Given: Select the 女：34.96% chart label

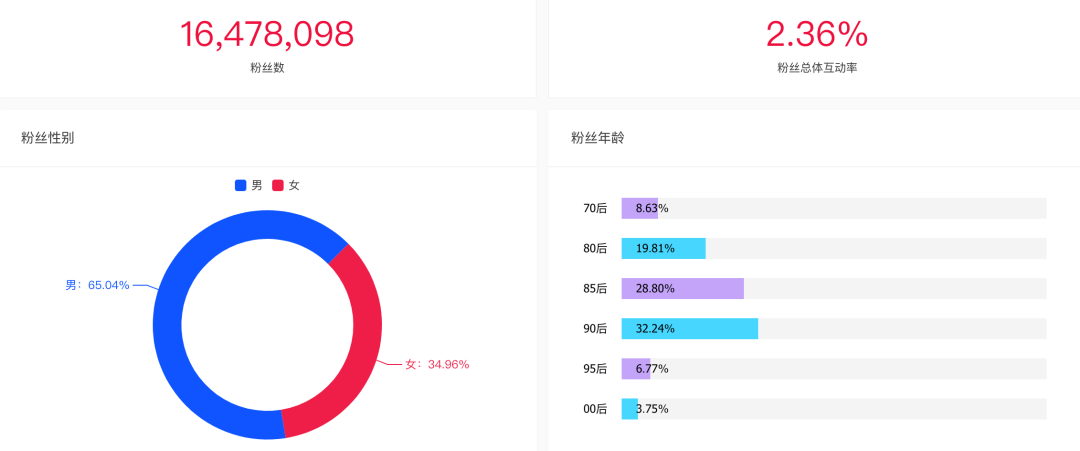Looking at the screenshot, I should click(437, 364).
